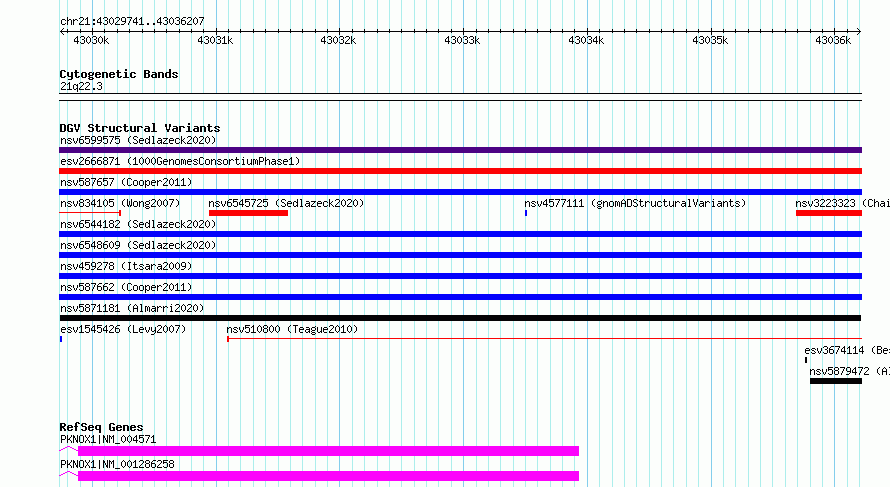
Task: Click the blue nsv587657 variant bar
Action: 460,192
